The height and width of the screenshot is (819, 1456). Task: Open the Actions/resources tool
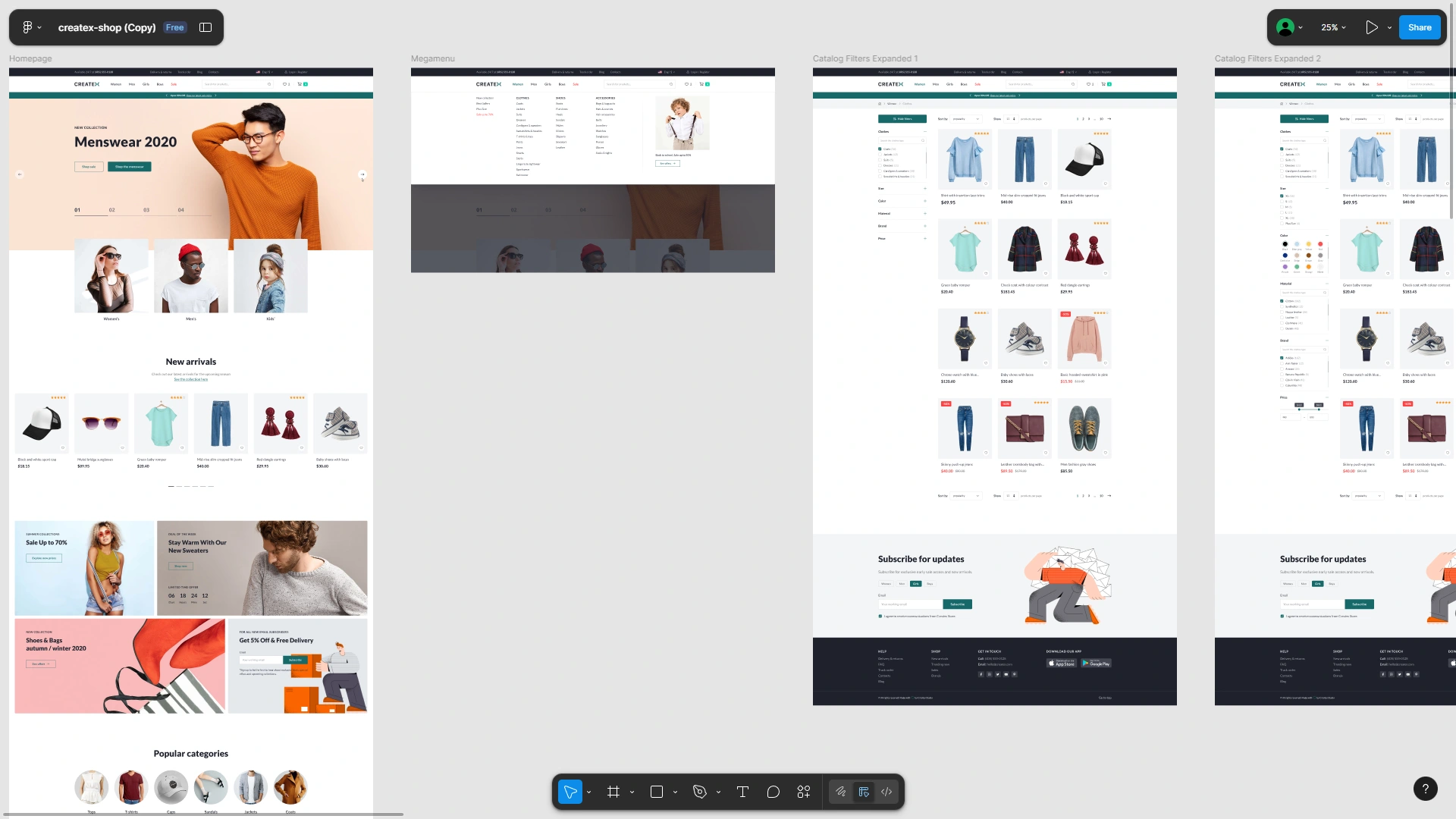pos(804,792)
